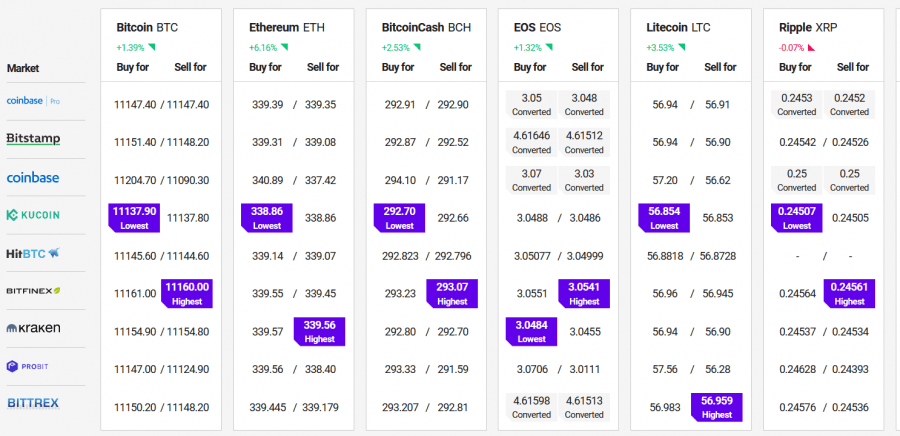Select the Bitcoin price 11151.40

point(135,142)
